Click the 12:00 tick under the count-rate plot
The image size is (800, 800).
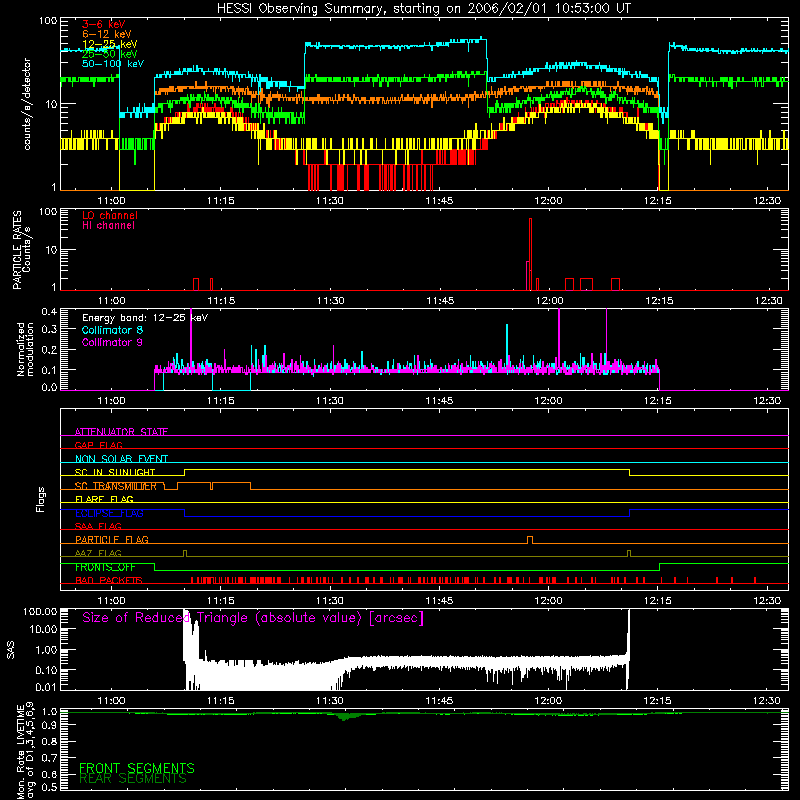(548, 201)
